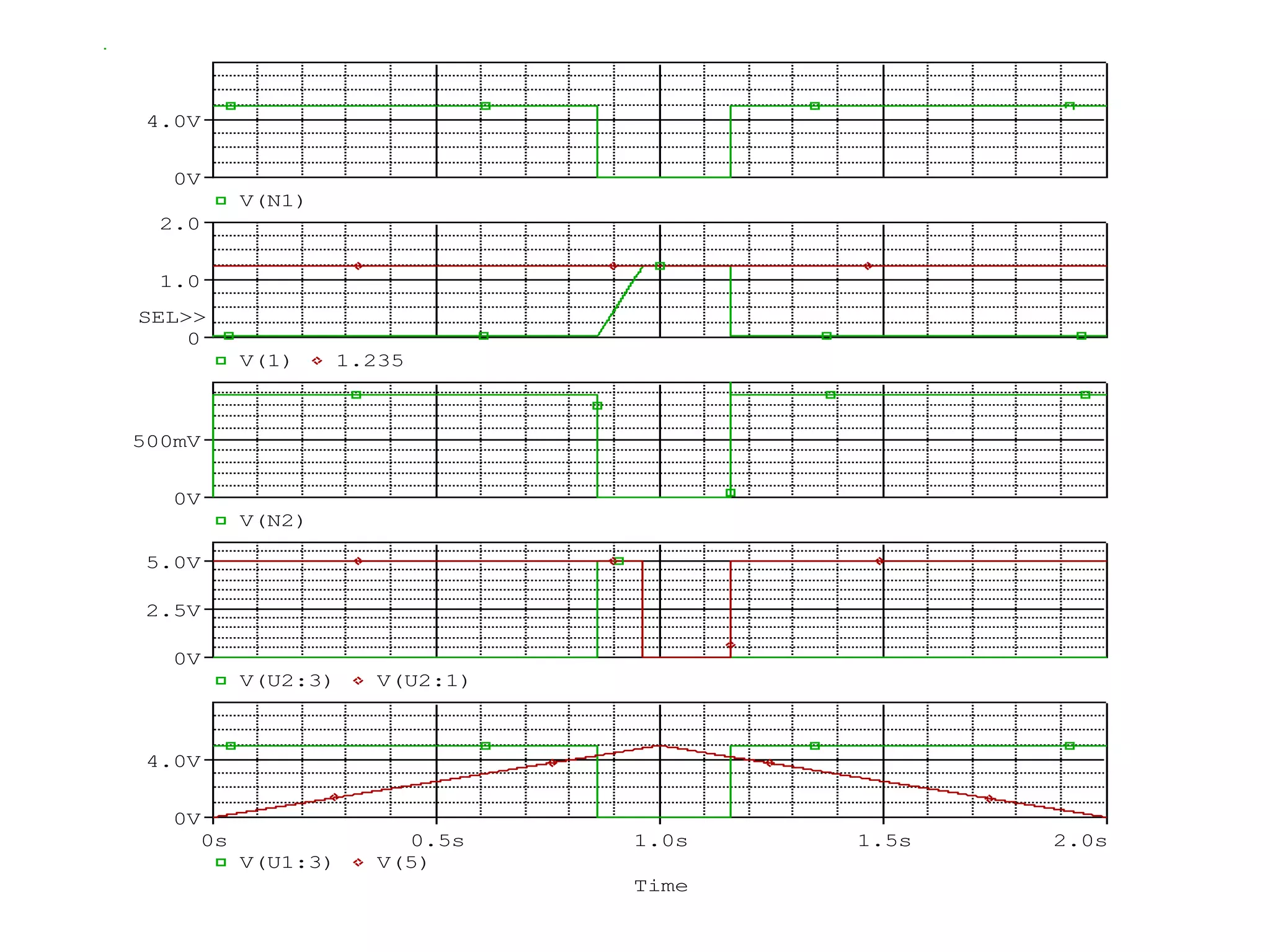The width and height of the screenshot is (1270, 952).
Task: Click the green square marker beside V(N2) legend
Action: pyautogui.click(x=221, y=521)
